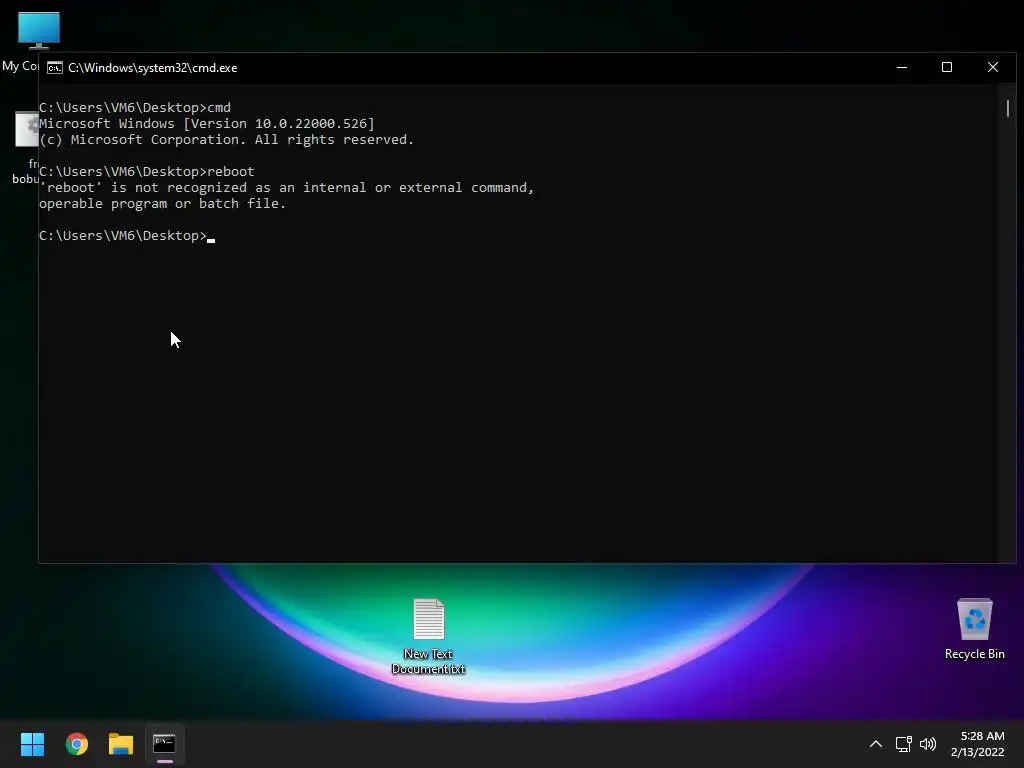This screenshot has height=768, width=1024.
Task: Select the Command Prompt taskbar icon
Action: tap(165, 744)
